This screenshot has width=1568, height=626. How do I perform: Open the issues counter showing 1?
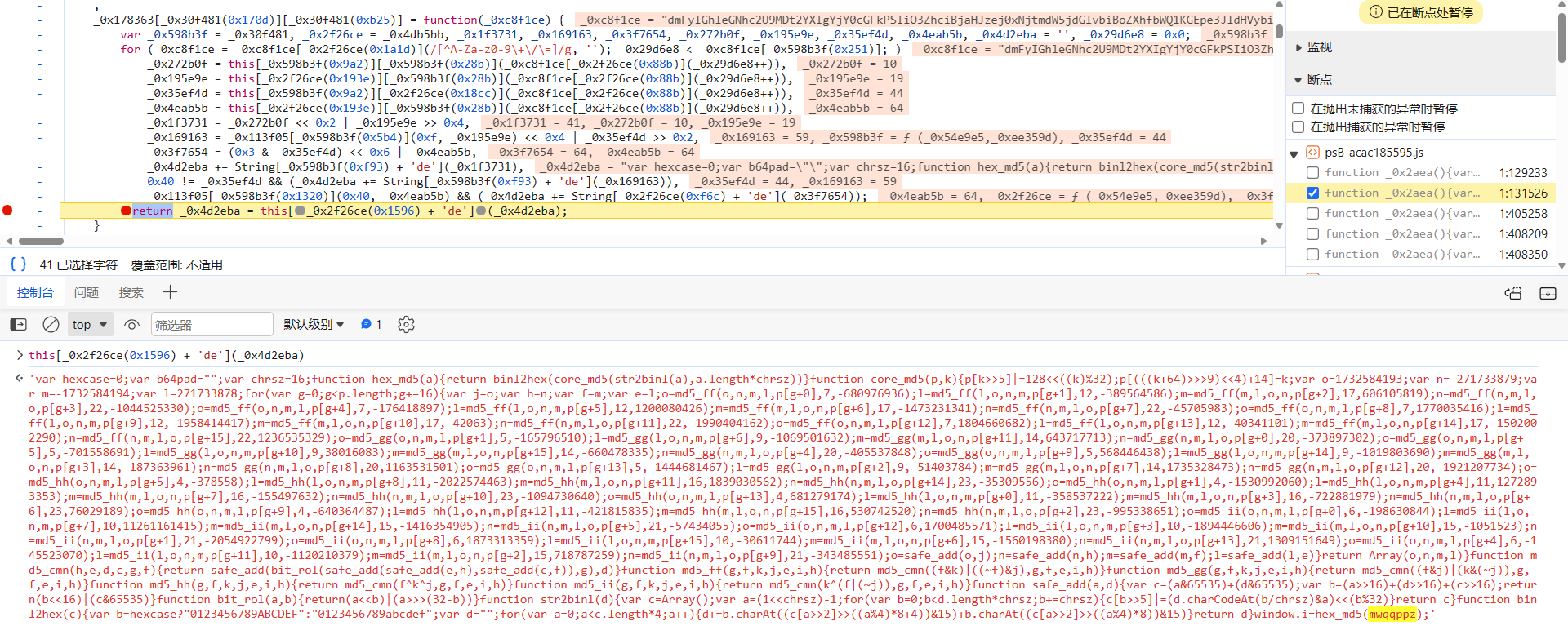(x=372, y=325)
